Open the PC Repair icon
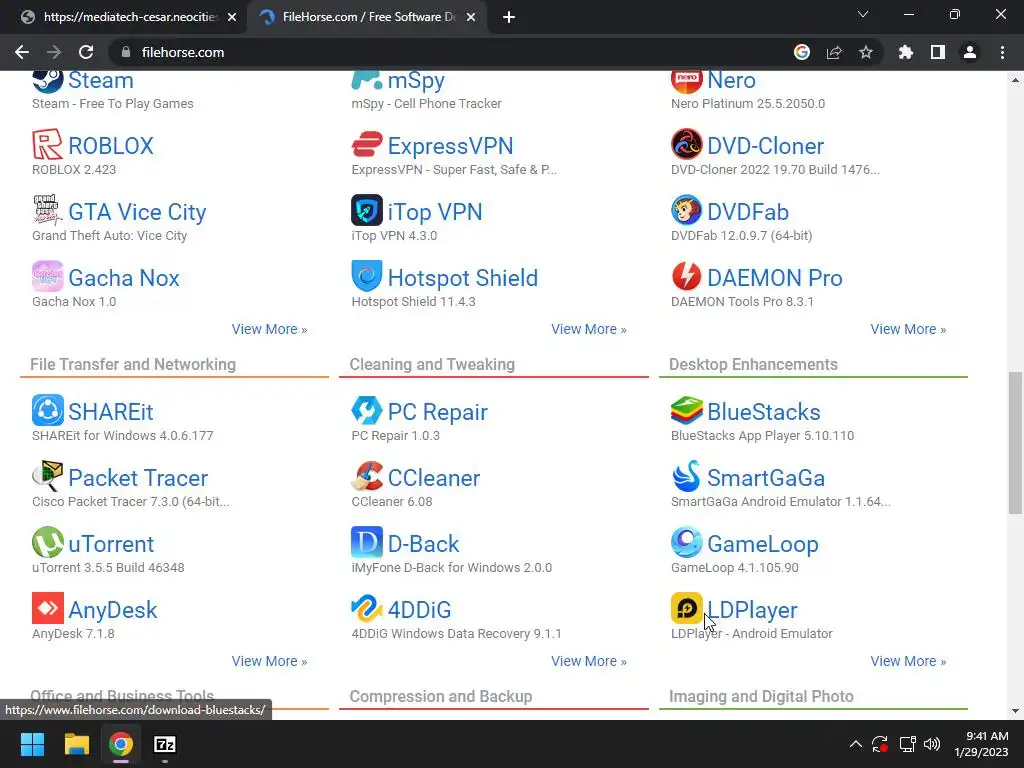Image resolution: width=1024 pixels, height=768 pixels. (367, 410)
